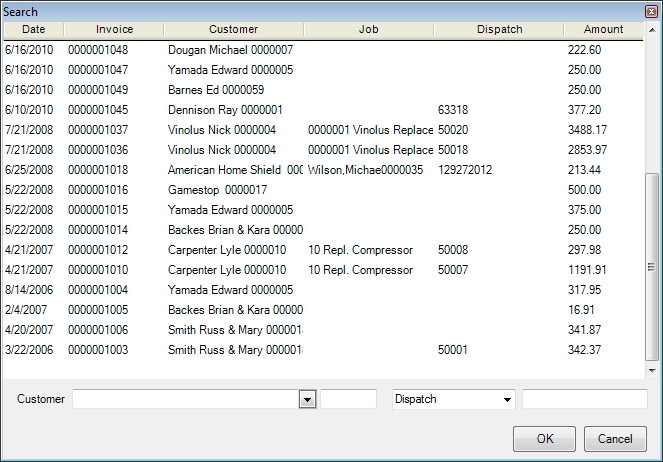Viewport: 663px width, 462px height.
Task: Sort by the Invoice column header
Action: click(x=114, y=29)
